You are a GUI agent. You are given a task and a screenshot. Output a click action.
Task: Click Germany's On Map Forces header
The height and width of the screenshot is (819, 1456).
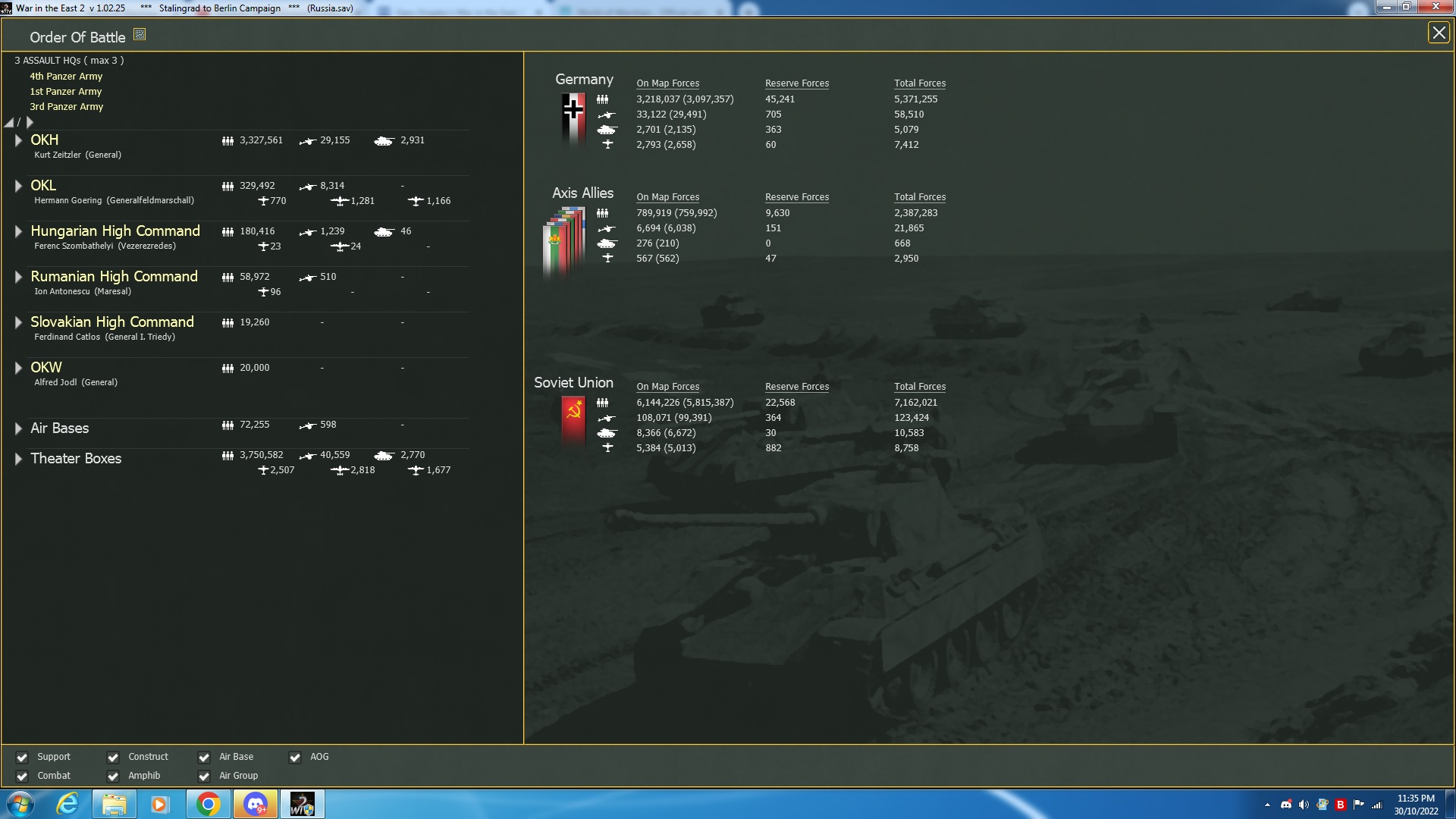[x=667, y=83]
